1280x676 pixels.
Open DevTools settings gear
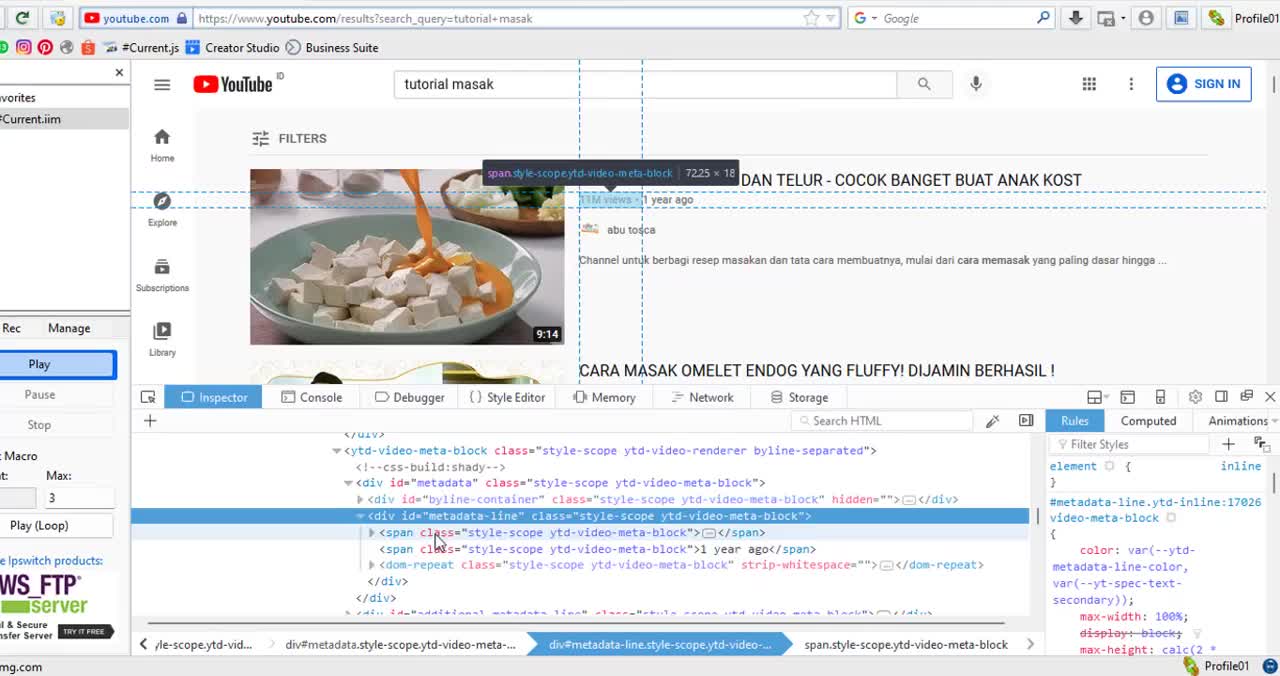click(1195, 397)
